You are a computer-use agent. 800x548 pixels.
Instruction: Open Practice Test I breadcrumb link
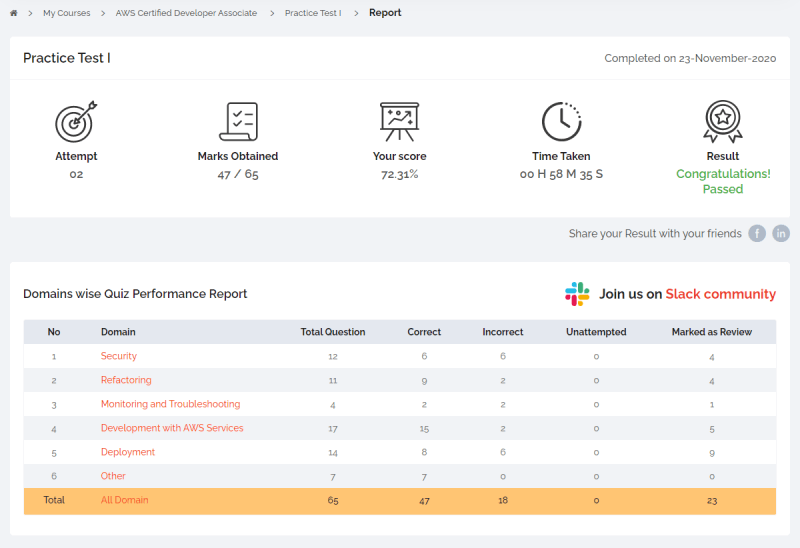click(x=313, y=13)
